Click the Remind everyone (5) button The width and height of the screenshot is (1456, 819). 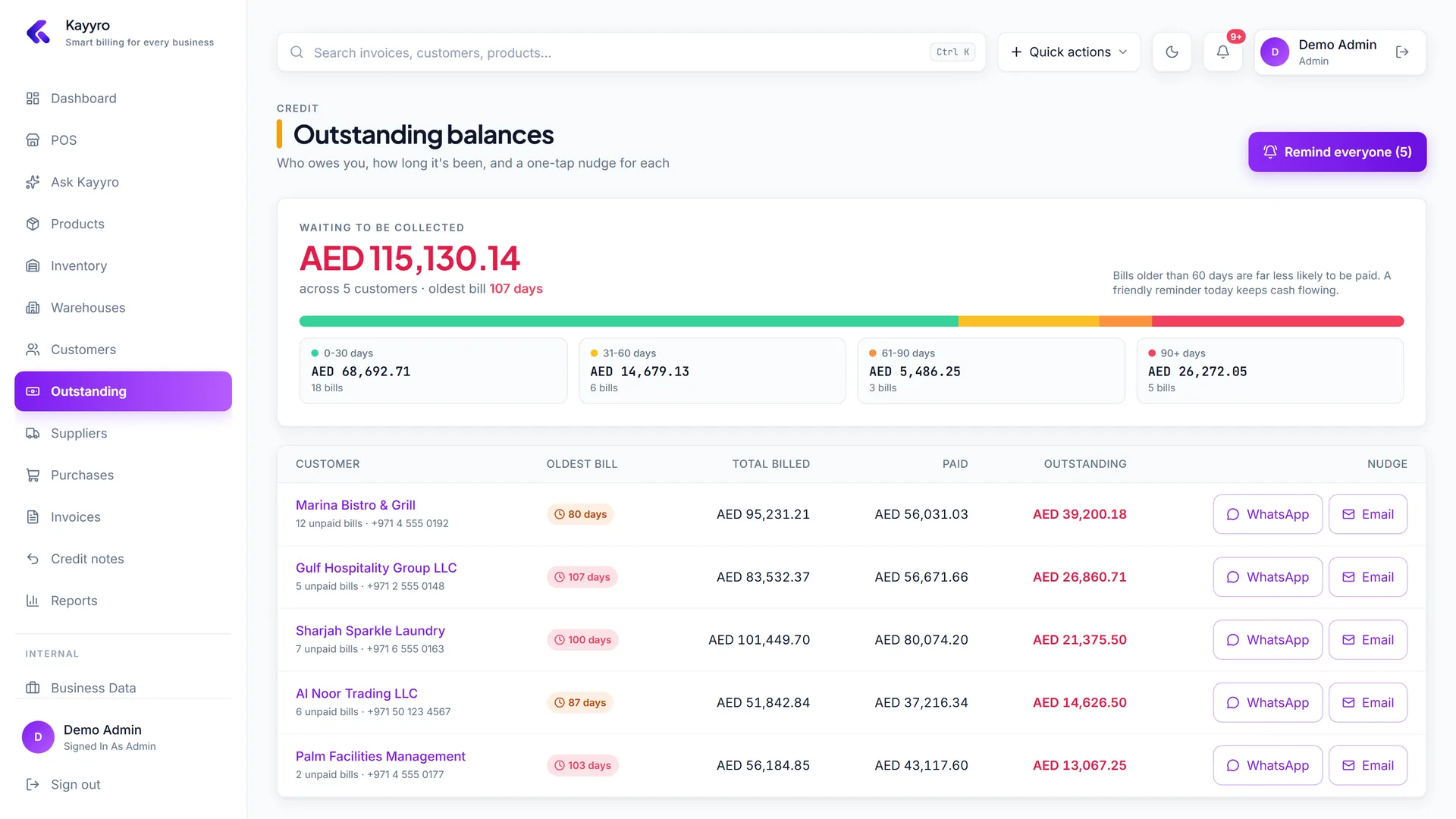point(1337,152)
